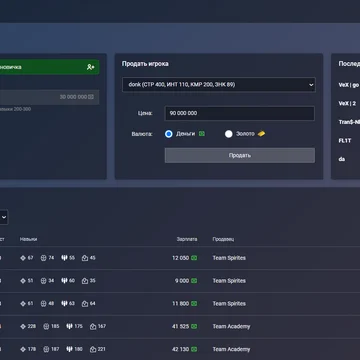The width and height of the screenshot is (360, 360).
Task: Click the skill icon beside value 180
Action: pyautogui.click(x=69, y=349)
